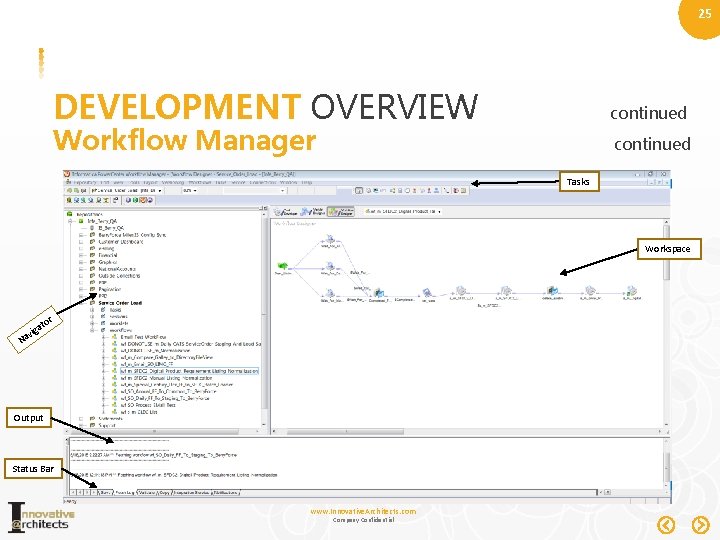Open the Copy output tab
Screen dimensions: 720x540
(x=165, y=492)
